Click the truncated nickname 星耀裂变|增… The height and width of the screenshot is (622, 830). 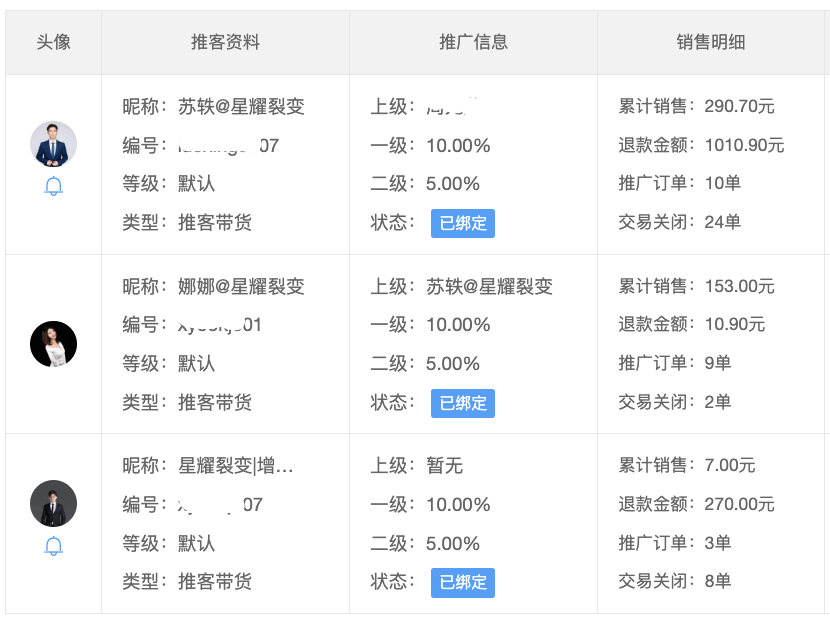click(x=236, y=465)
